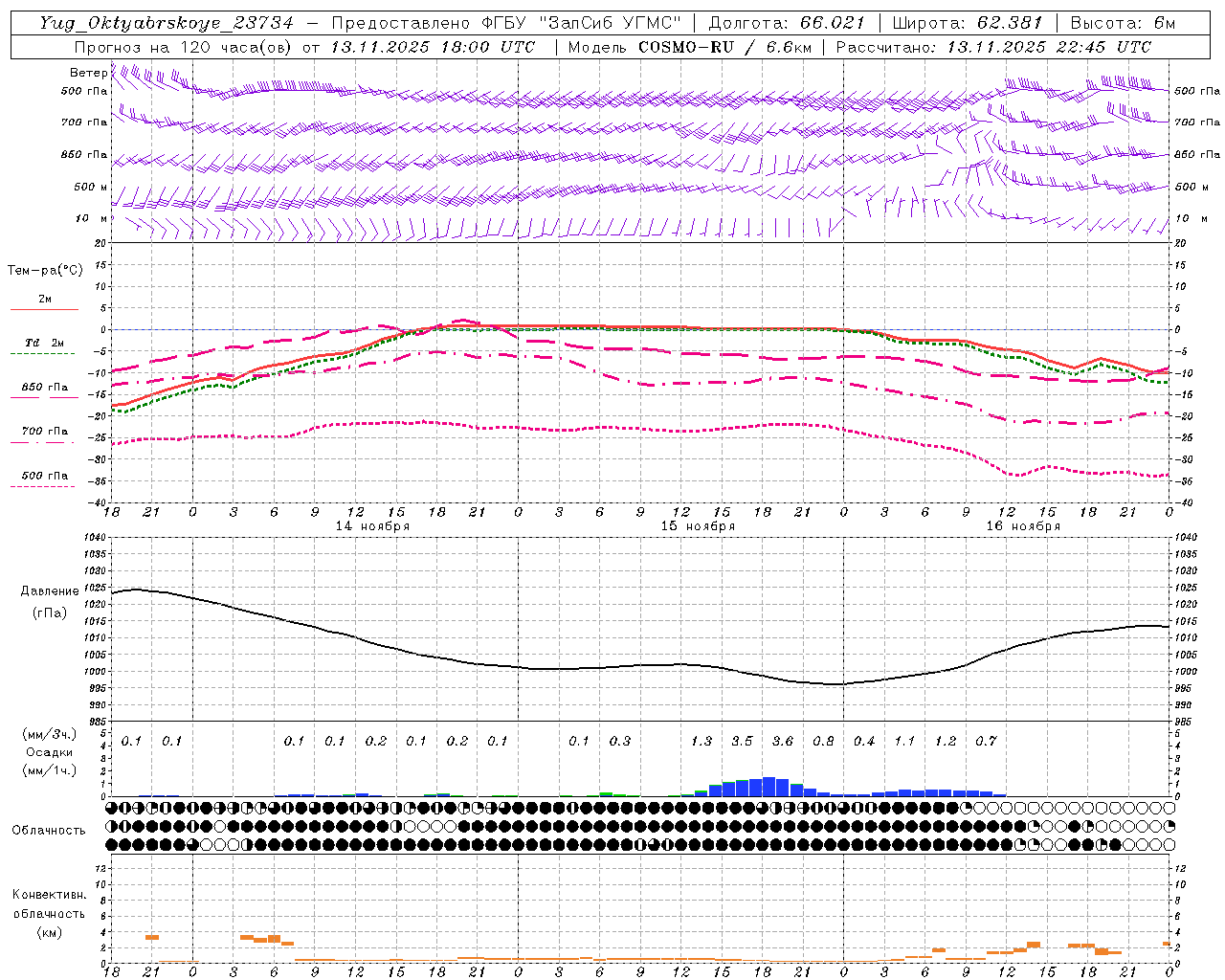The width and height of the screenshot is (1225, 980).
Task: Click the '850 гПа' temperature legend entry
Action: point(45,388)
